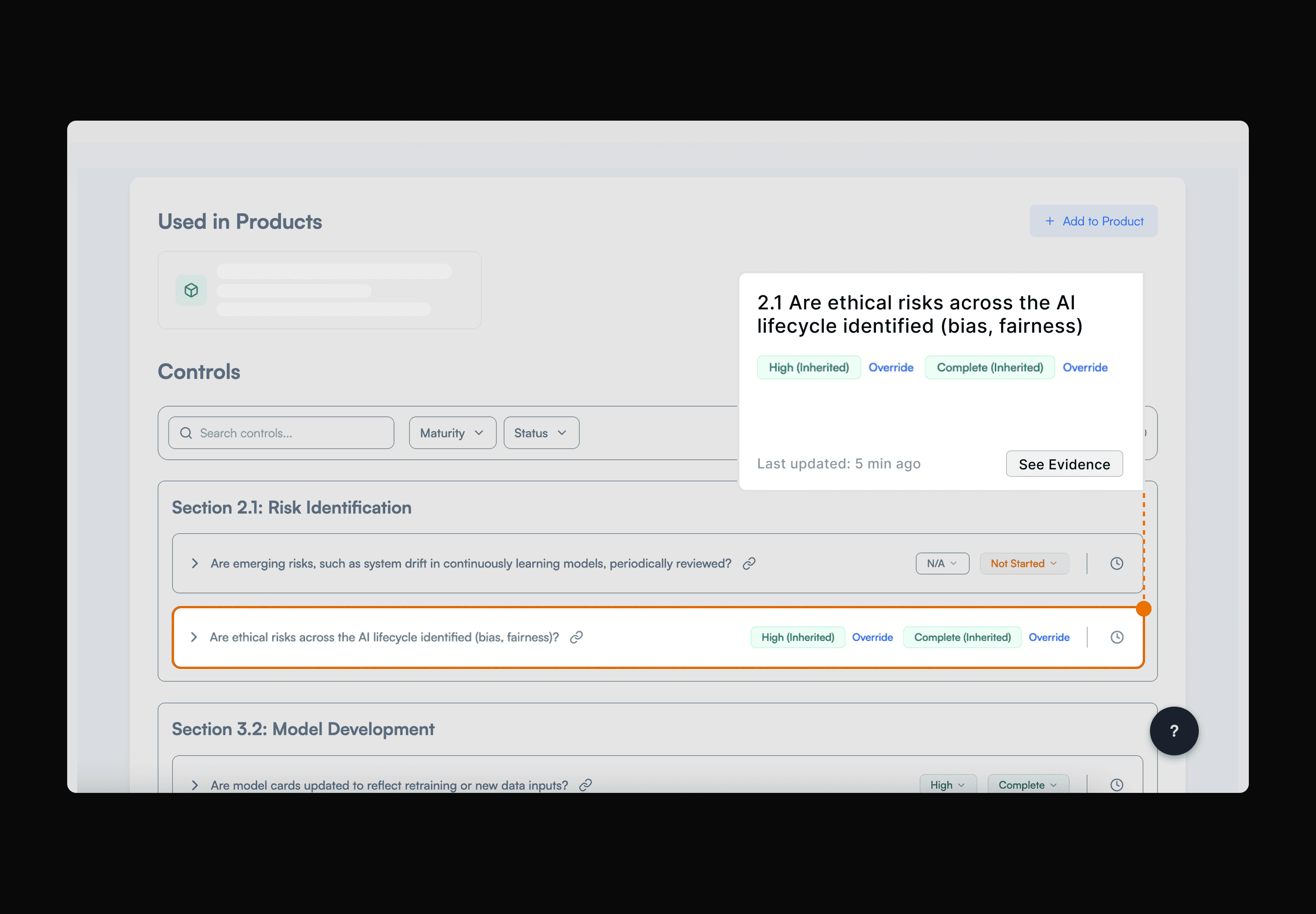1316x914 pixels.
Task: Open the help question mark bubble
Action: point(1173,731)
